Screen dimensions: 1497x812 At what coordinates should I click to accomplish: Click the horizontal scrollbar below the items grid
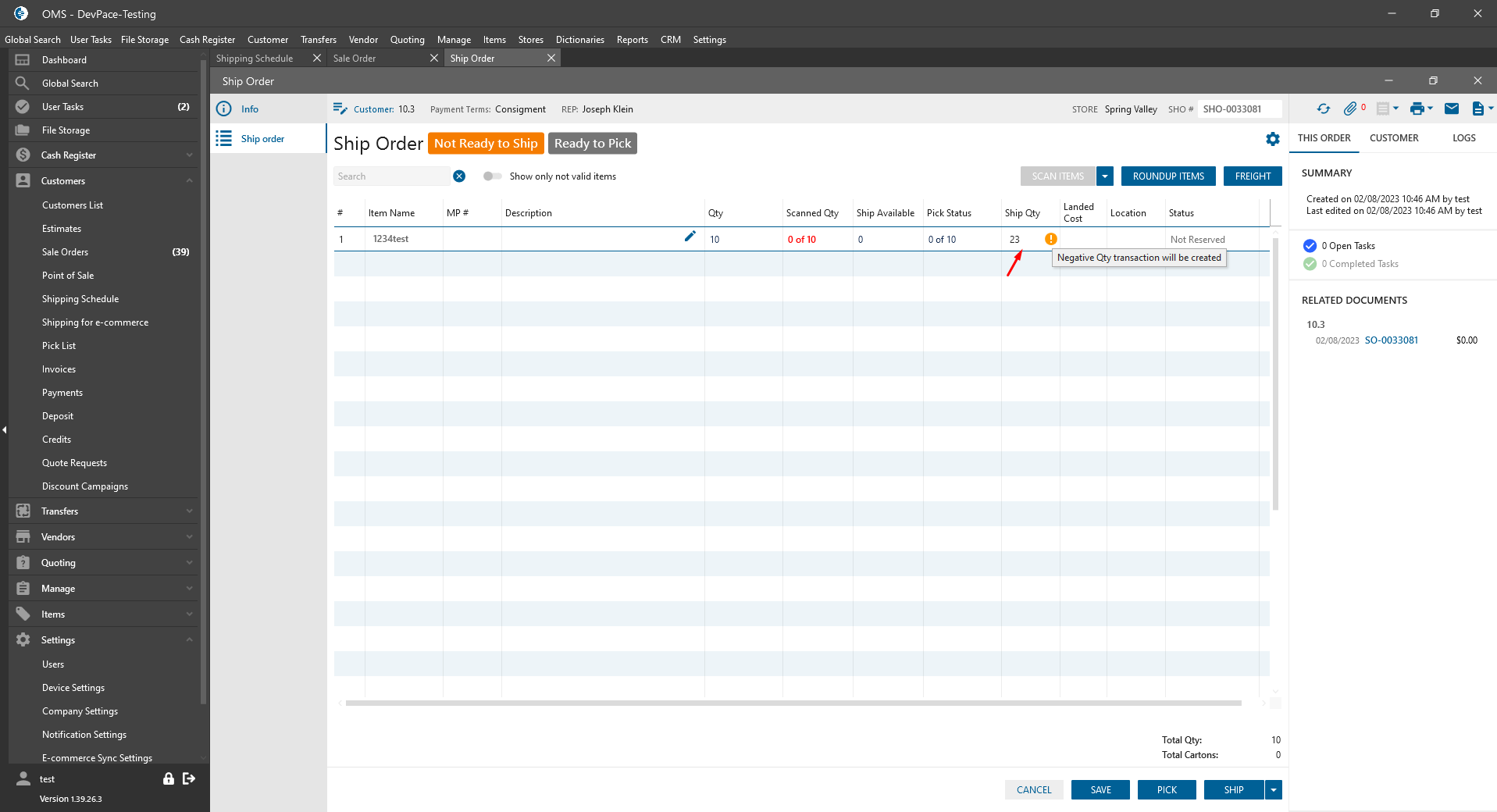pos(793,703)
